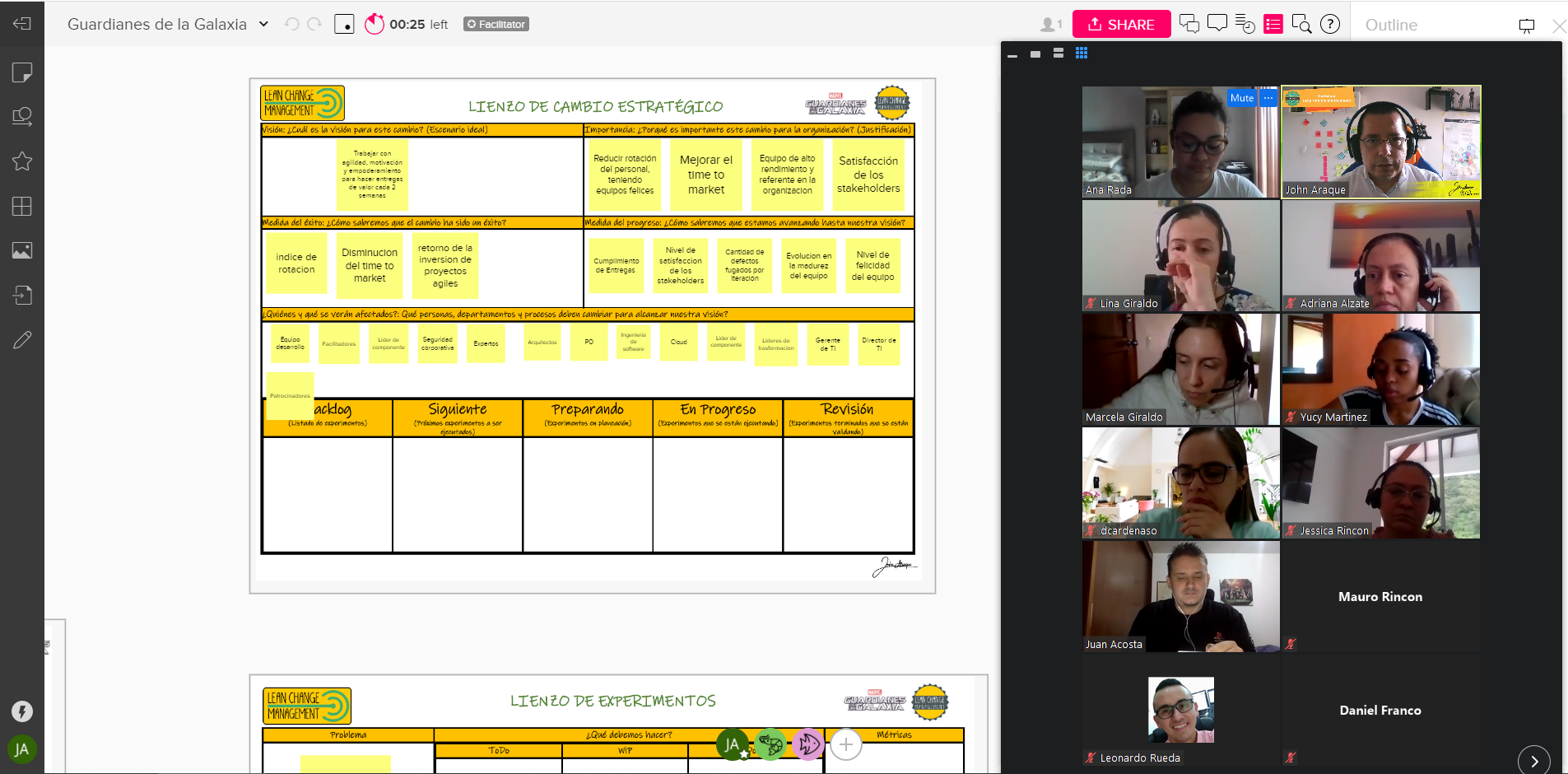Click the 'Siguiente' column header
Image resolution: width=1568 pixels, height=774 pixels.
(458, 417)
